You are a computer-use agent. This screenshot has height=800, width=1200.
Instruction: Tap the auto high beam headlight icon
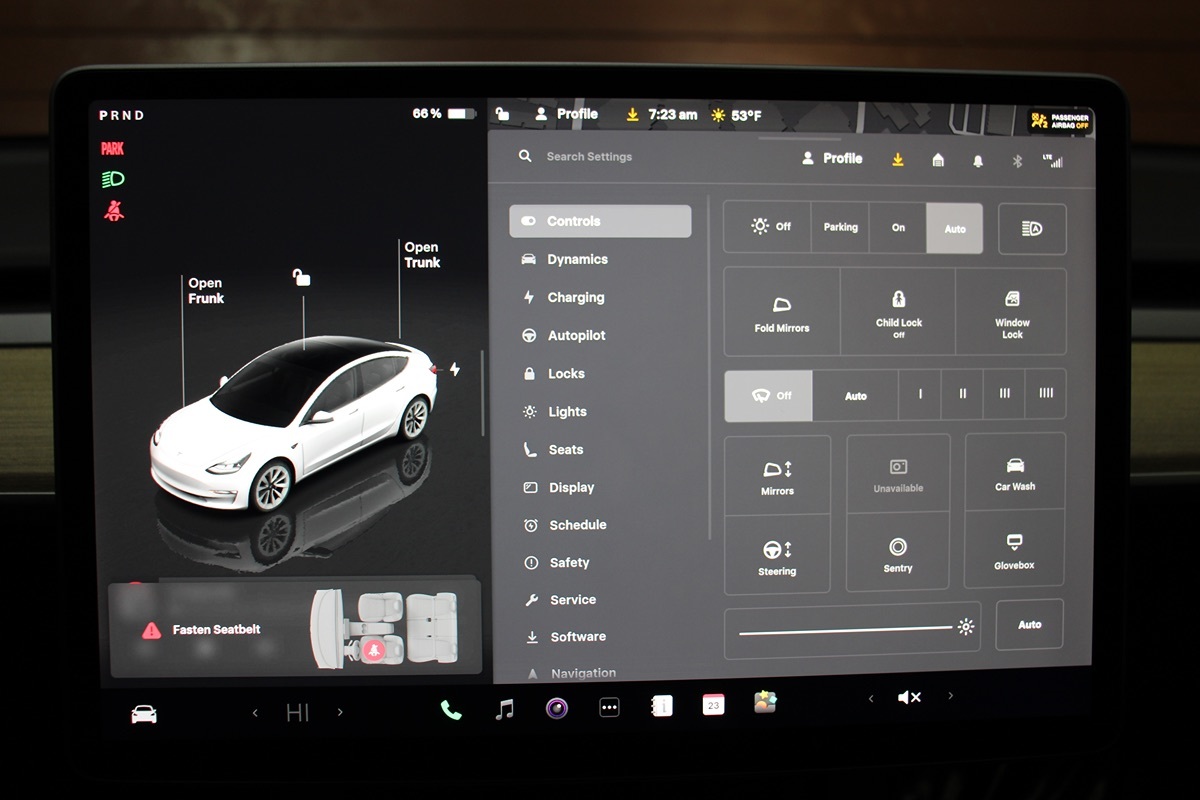click(1032, 229)
